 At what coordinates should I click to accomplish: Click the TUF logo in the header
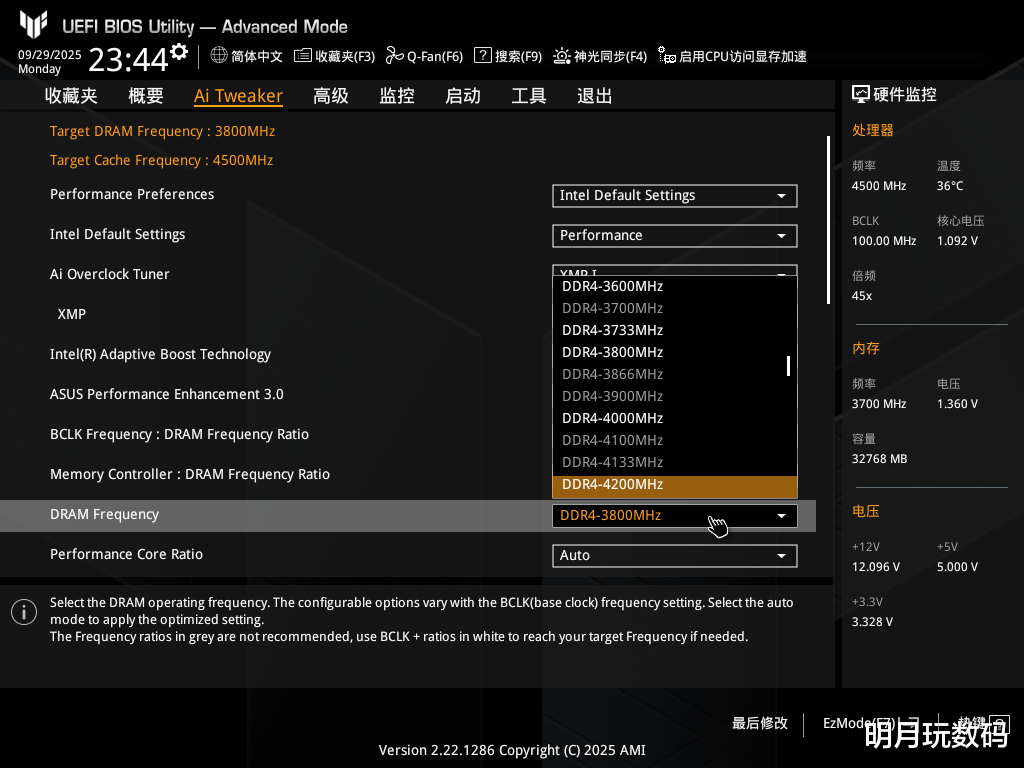(33, 24)
